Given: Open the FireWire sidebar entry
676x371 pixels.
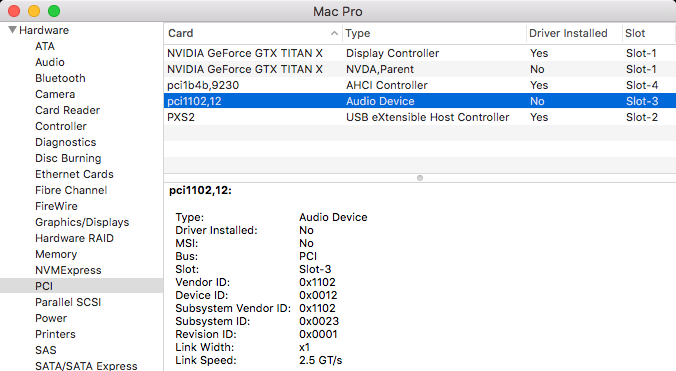Looking at the screenshot, I should click(56, 206).
